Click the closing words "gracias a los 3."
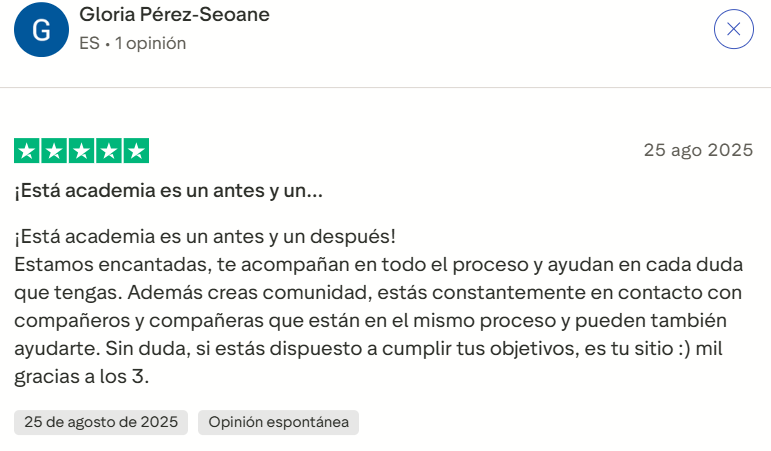Screen dimensions: 771x451 tap(81, 378)
